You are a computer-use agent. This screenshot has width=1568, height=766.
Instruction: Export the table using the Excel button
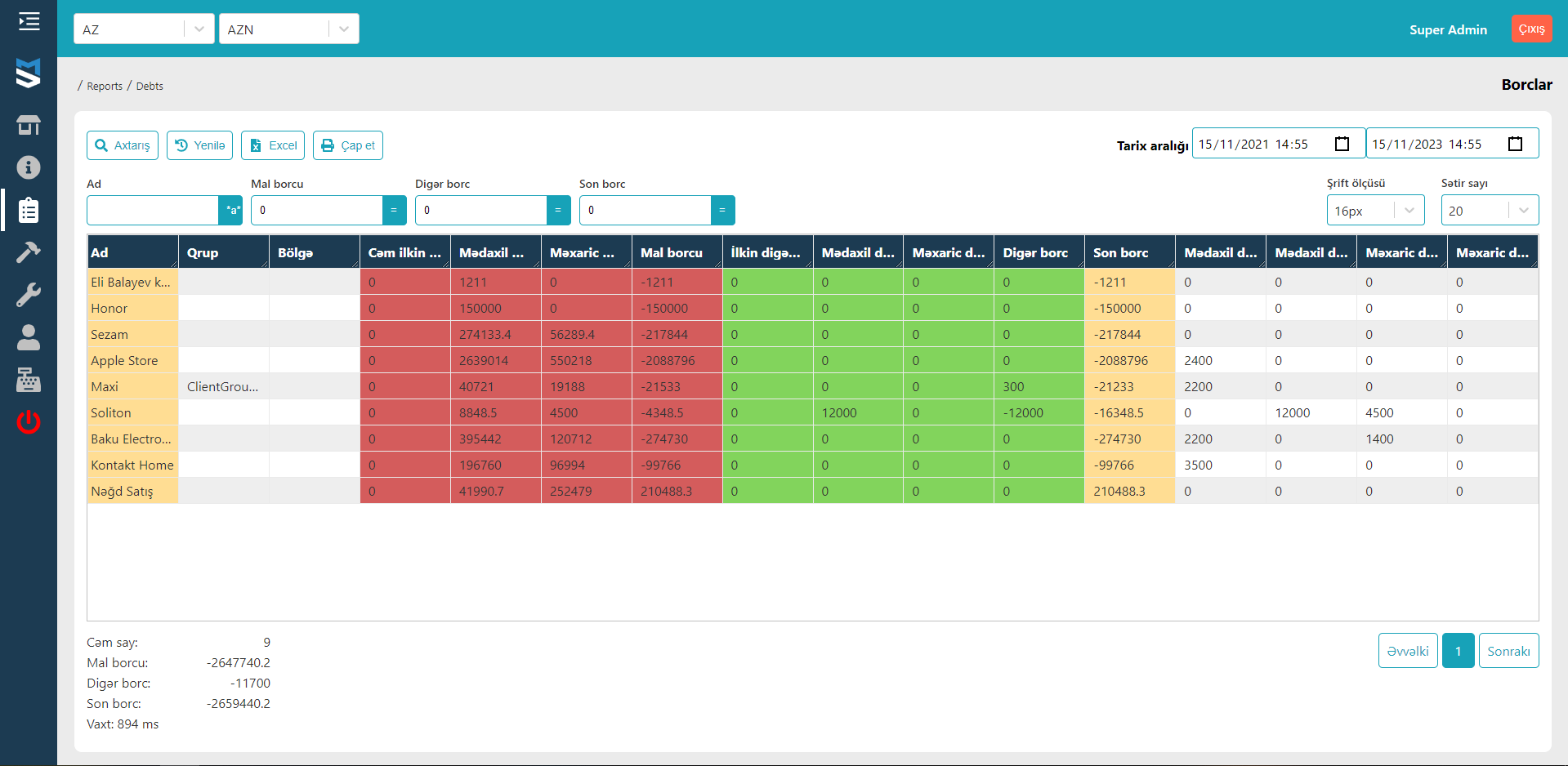(x=273, y=145)
